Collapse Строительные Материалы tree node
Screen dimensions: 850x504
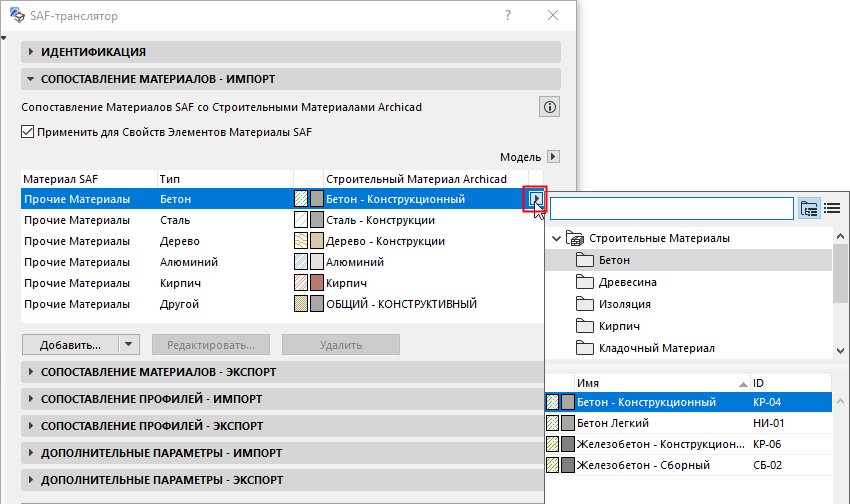(x=556, y=238)
